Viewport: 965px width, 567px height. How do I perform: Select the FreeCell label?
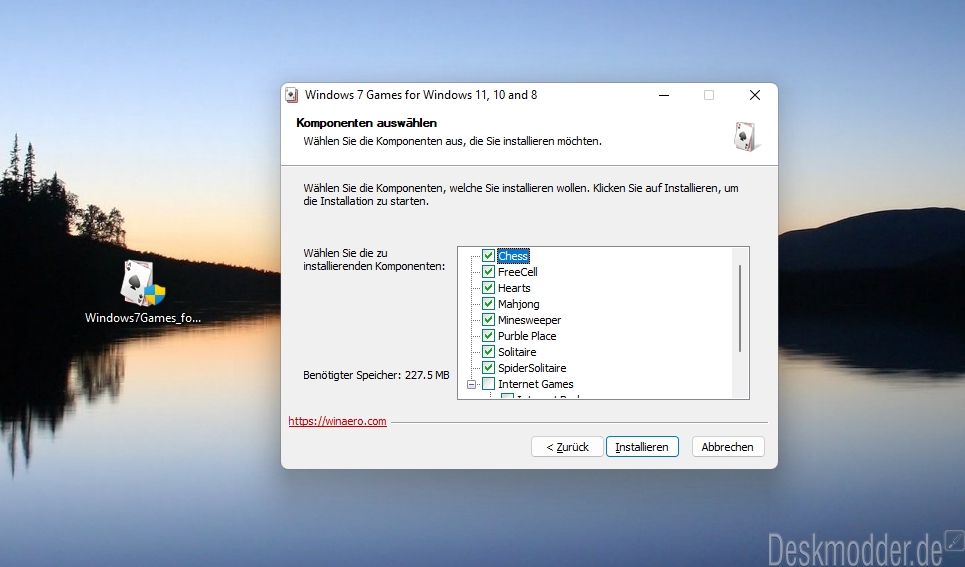coord(518,271)
